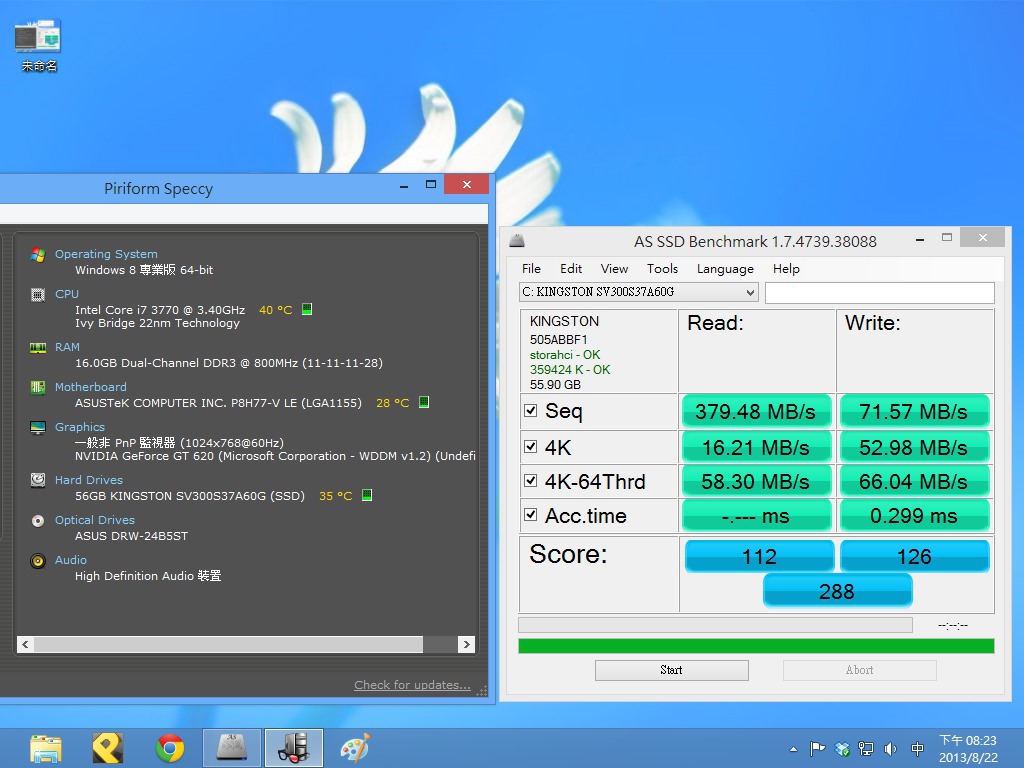This screenshot has width=1024, height=768.
Task: Launch Google Chrome from the taskbar
Action: (x=170, y=748)
